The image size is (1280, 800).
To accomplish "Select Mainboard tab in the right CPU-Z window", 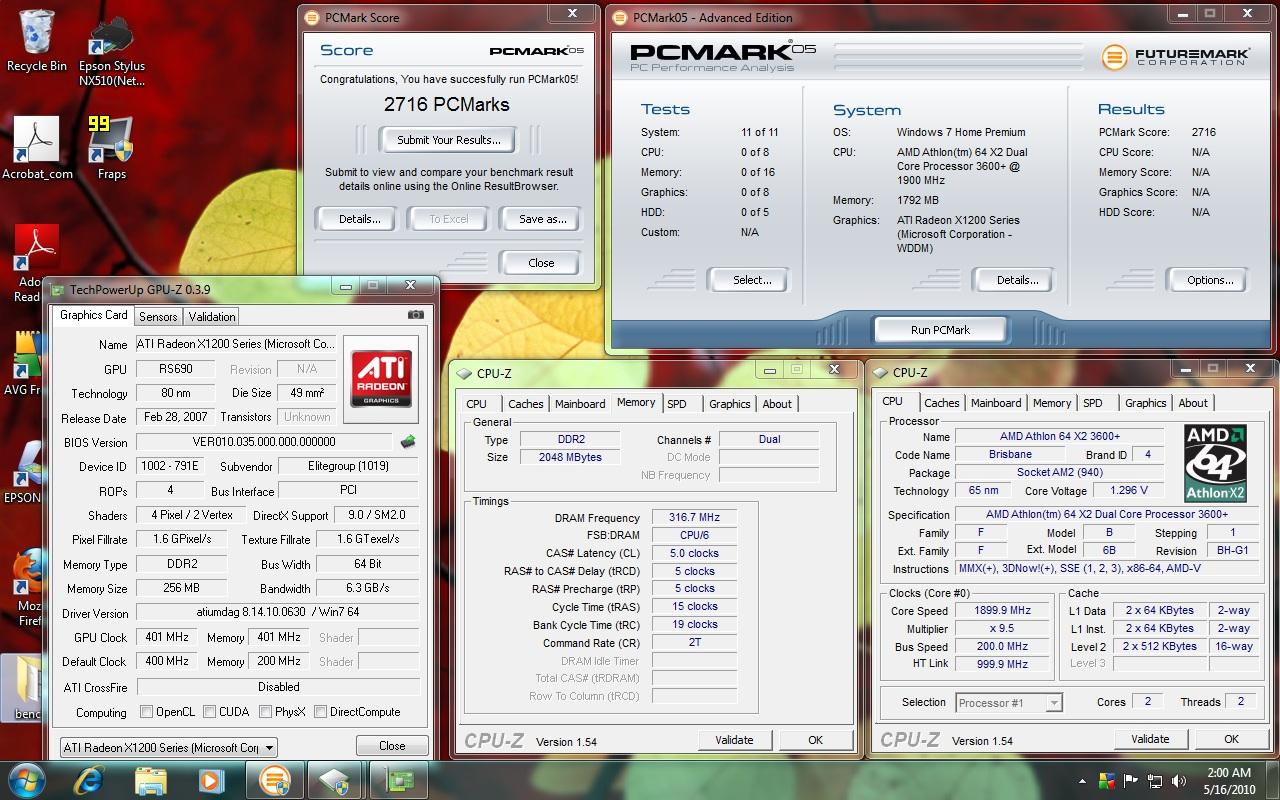I will tap(996, 403).
